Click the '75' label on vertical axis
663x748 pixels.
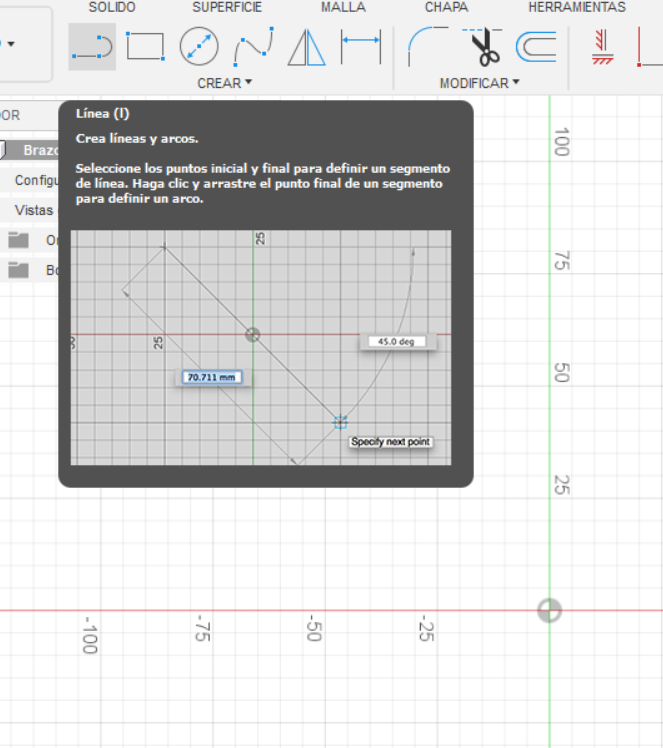[562, 260]
